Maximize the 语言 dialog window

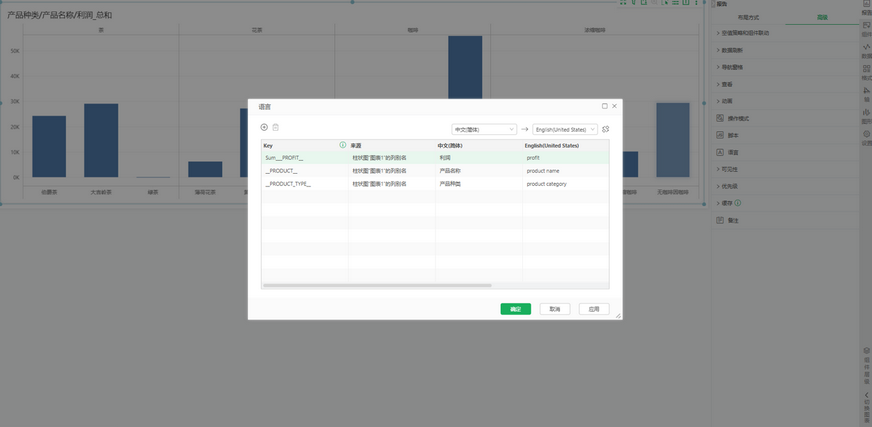[x=604, y=106]
